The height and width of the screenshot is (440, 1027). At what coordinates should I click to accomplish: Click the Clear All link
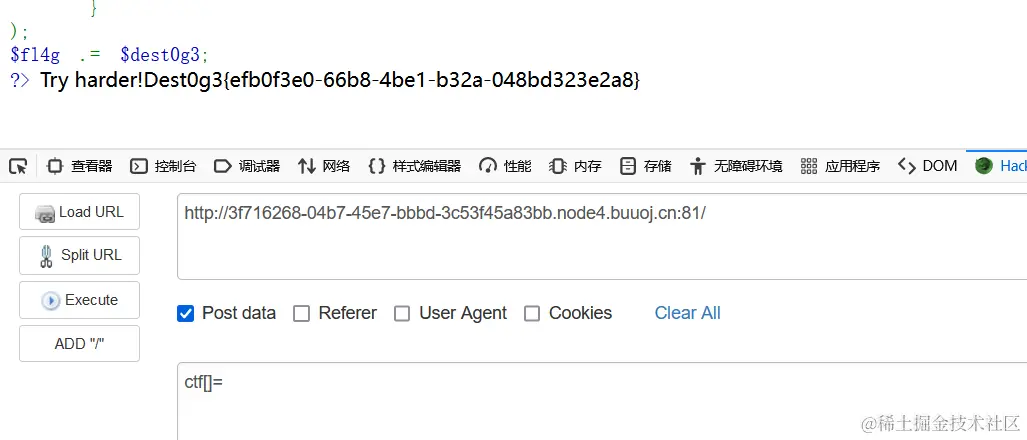point(687,313)
